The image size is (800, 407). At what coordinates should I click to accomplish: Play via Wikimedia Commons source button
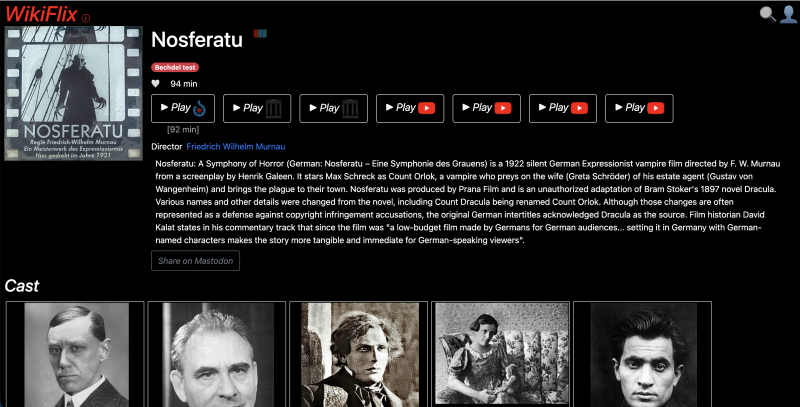click(183, 108)
